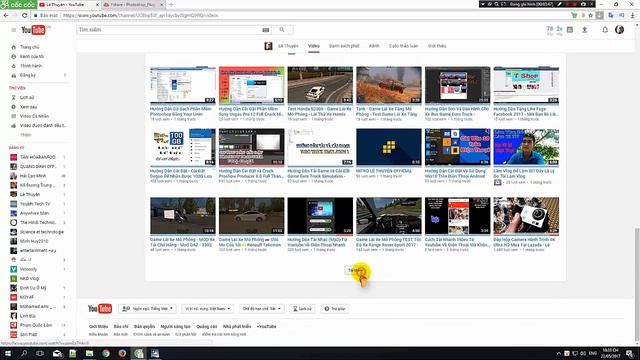This screenshot has width=640, height=360.
Task: Open Giới thiệu footer link
Action: coord(98,327)
